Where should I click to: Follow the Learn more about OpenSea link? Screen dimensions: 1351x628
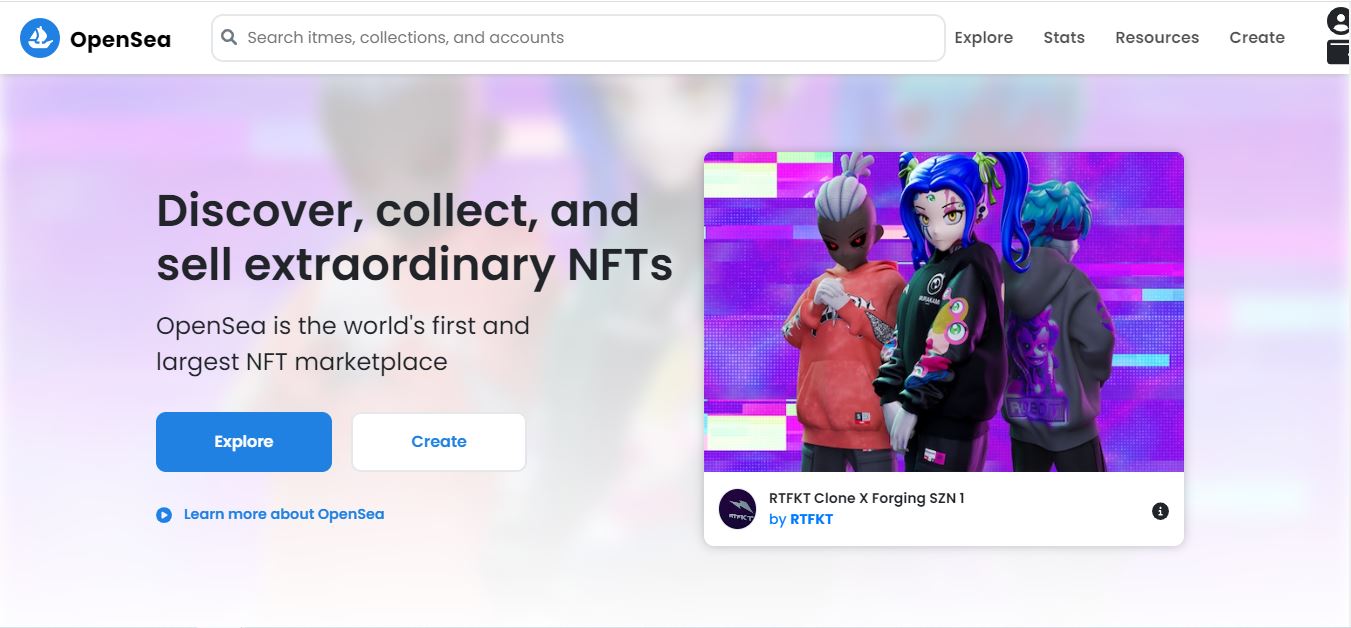pos(283,514)
